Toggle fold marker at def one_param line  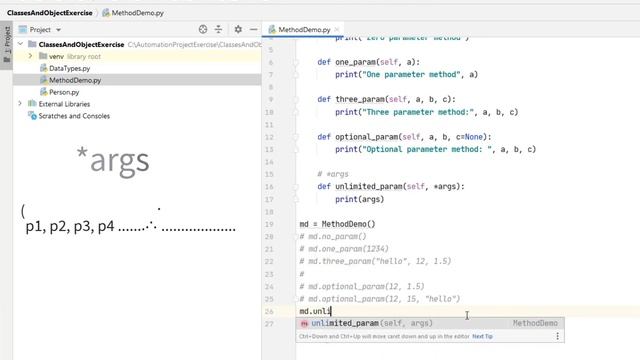(296, 62)
